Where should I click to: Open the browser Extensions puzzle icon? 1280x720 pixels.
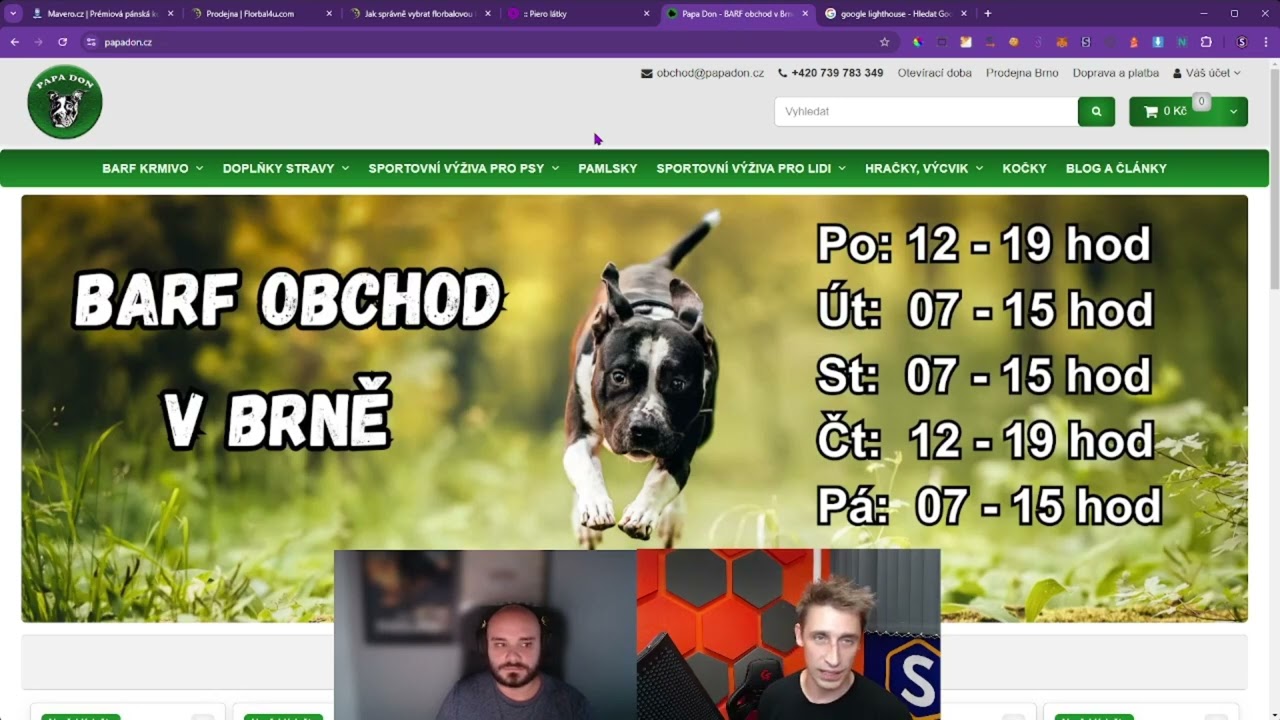1206,42
